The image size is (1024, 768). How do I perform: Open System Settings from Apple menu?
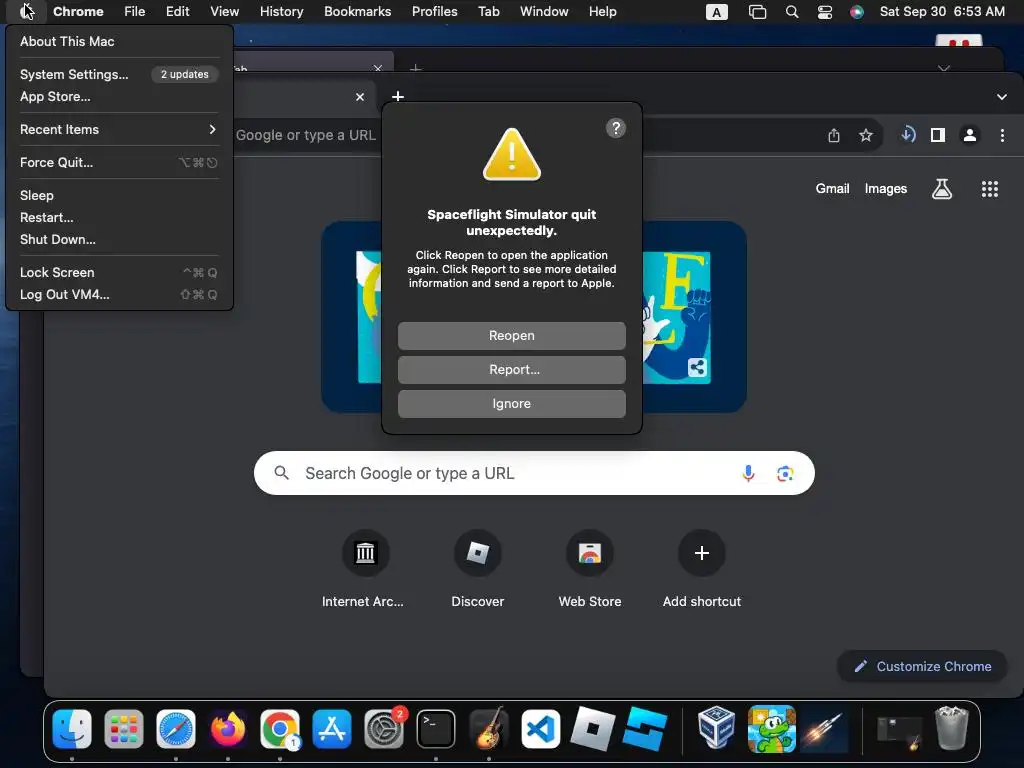coord(119,74)
